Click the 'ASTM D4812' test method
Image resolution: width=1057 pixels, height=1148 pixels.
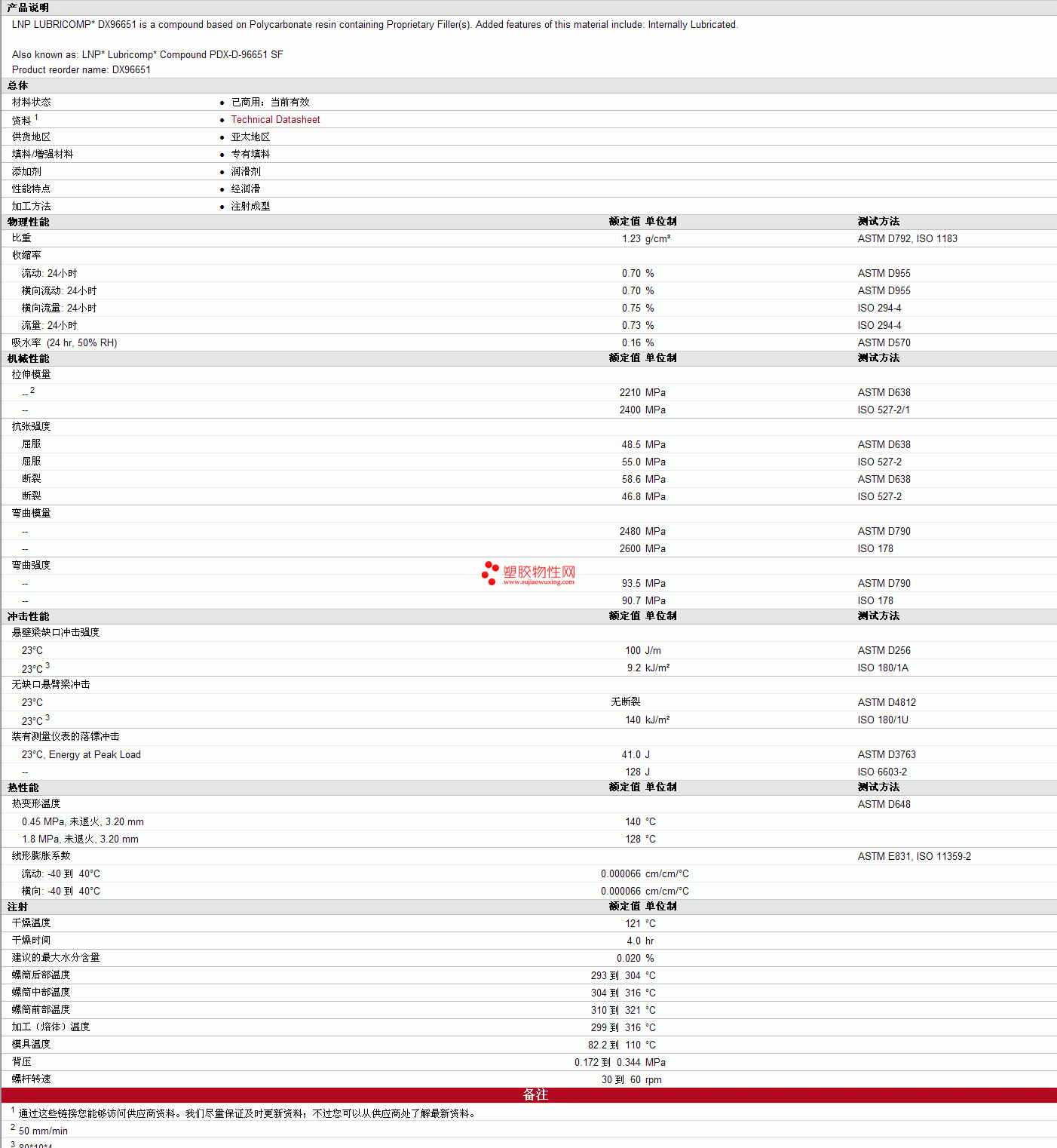coord(887,702)
